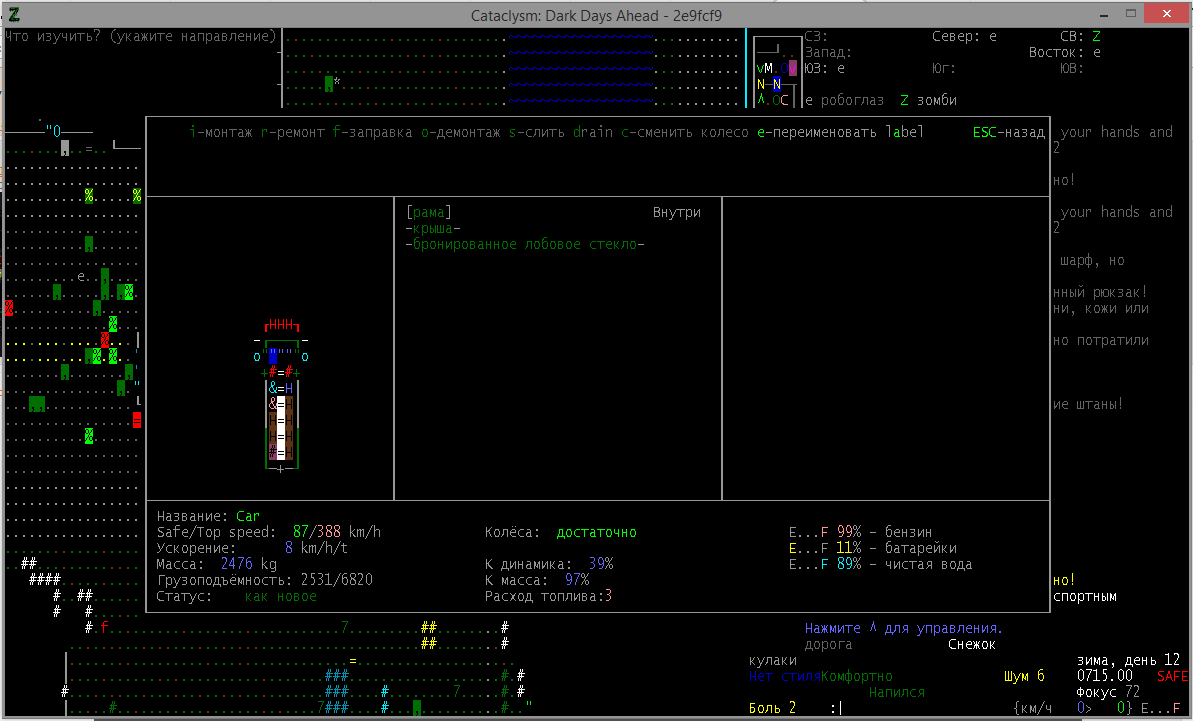Image resolution: width=1193 pixels, height=721 pixels.
Task: Select the [рама] part entry
Action: 429,212
